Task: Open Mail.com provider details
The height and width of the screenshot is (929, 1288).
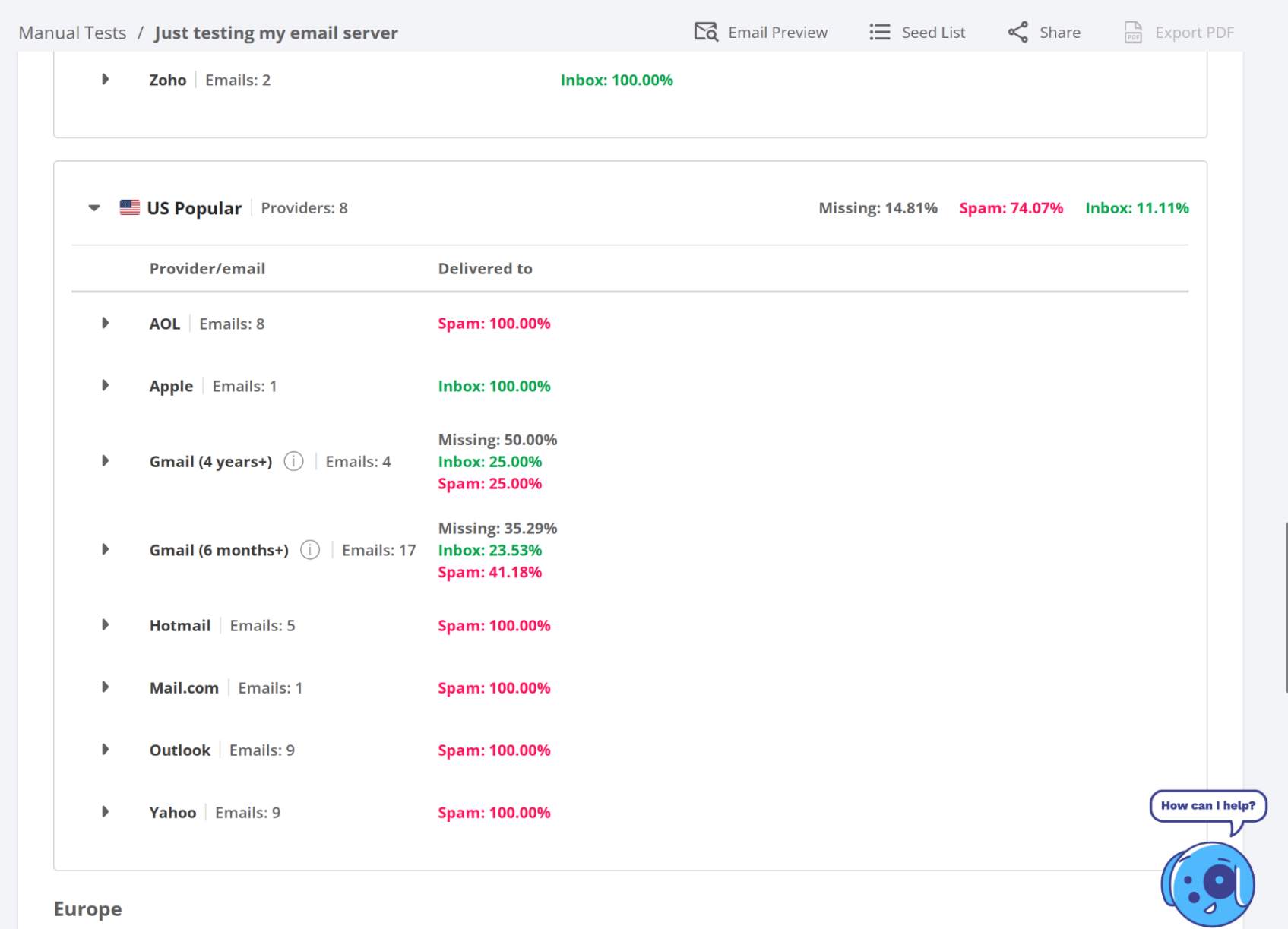Action: point(106,687)
